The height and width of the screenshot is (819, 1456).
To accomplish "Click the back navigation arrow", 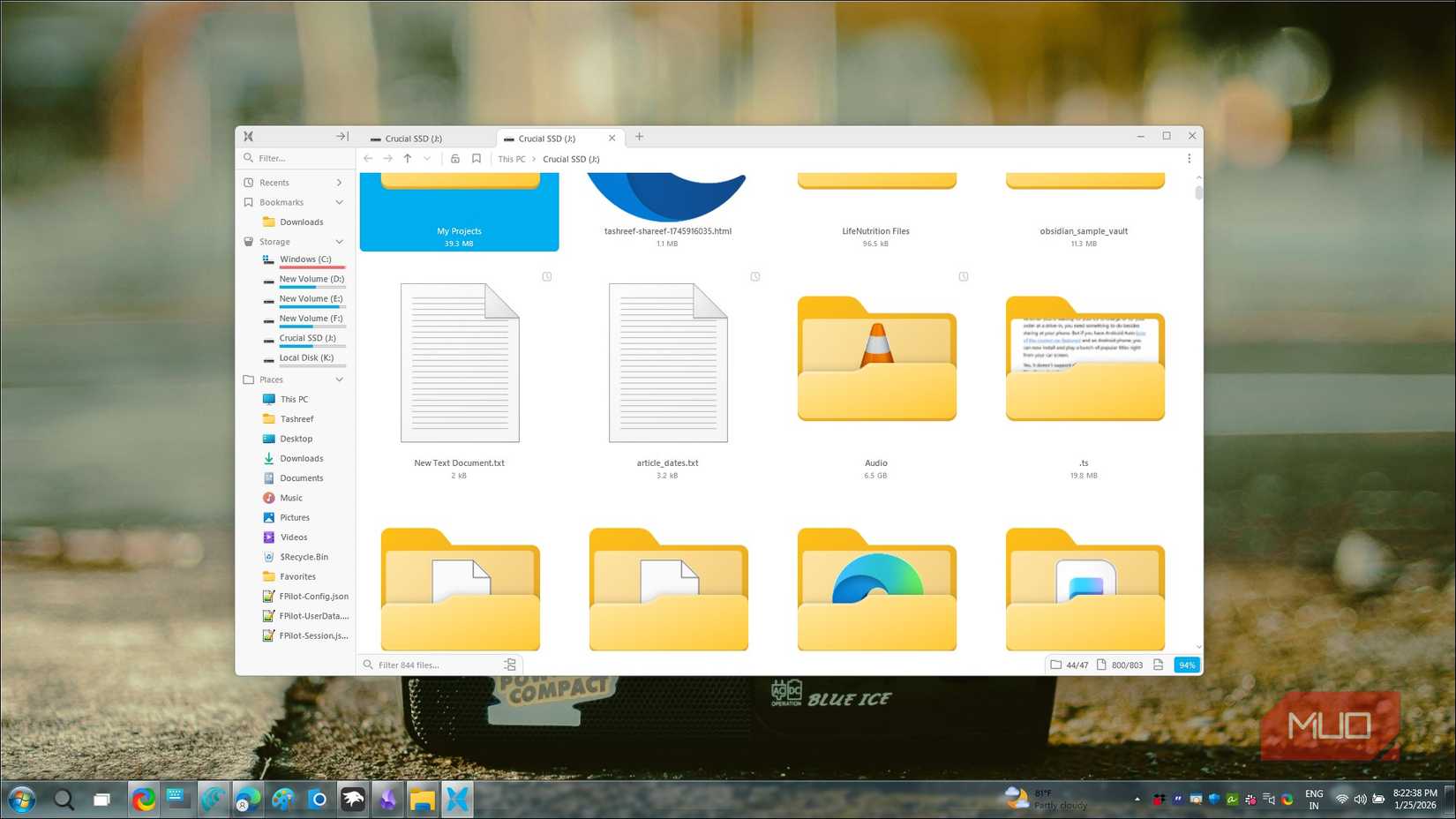I will click(368, 159).
